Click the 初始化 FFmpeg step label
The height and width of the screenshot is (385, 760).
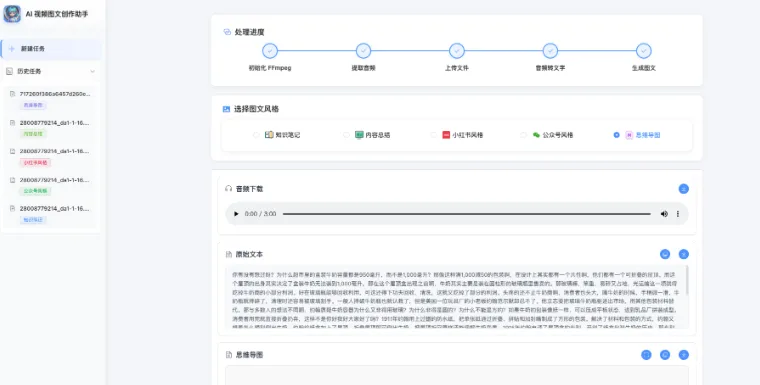click(x=270, y=68)
